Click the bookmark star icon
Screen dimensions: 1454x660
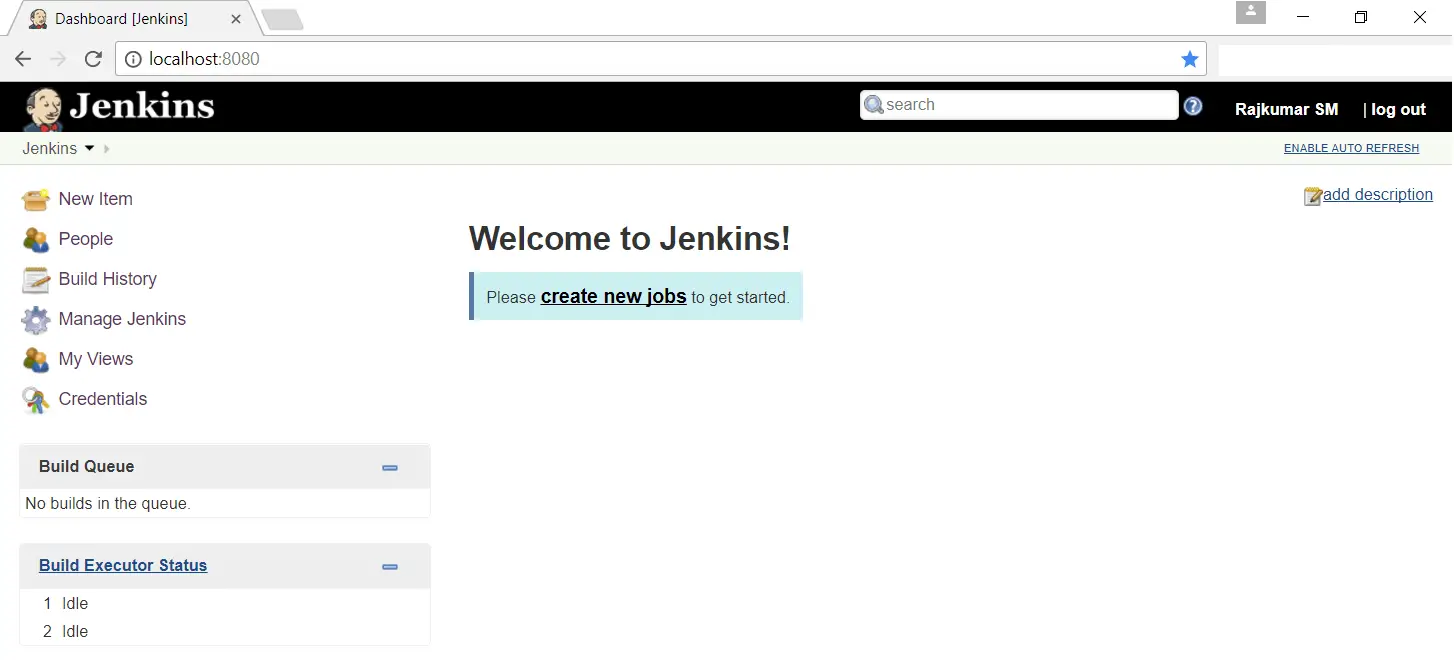point(1190,59)
